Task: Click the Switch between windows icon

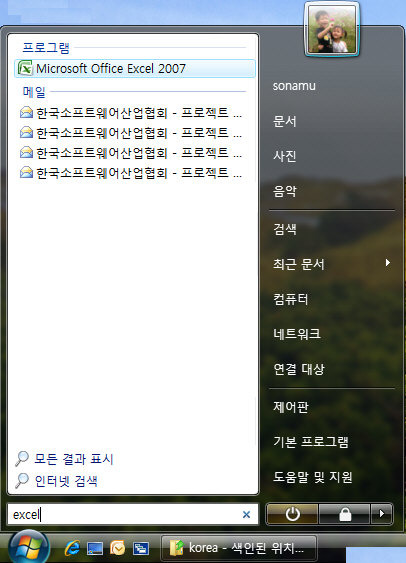Action: (x=141, y=548)
